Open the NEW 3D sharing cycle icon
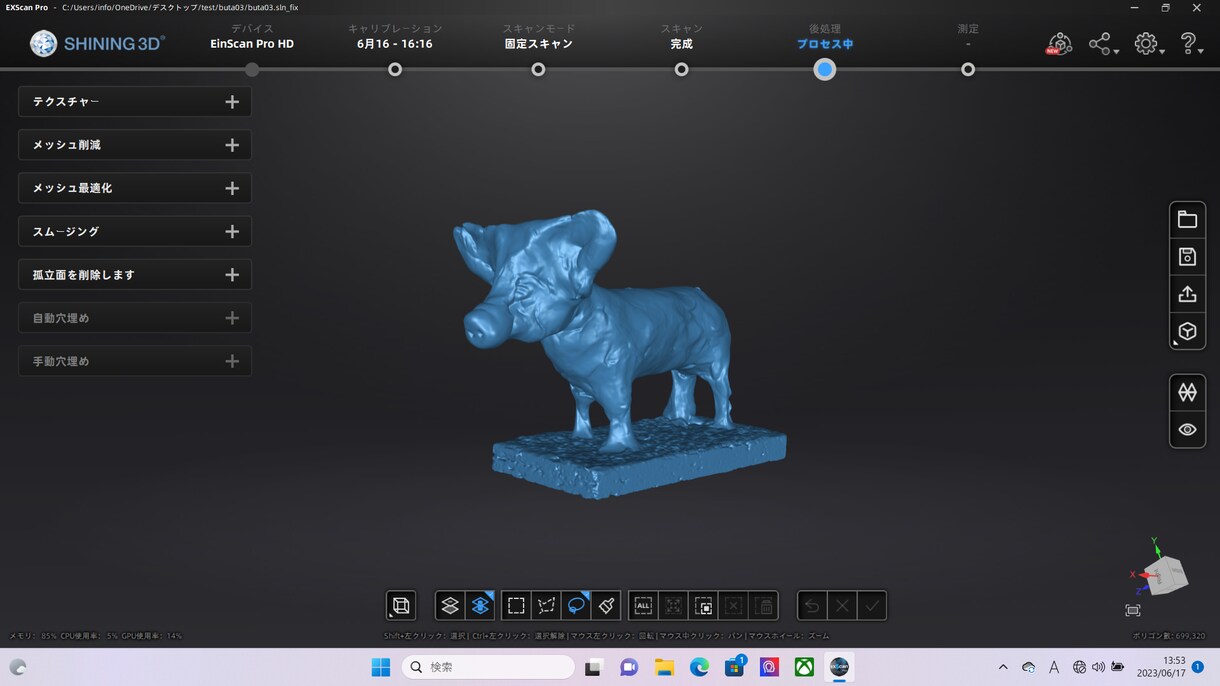Screen dimensions: 1220x686 click(x=1059, y=44)
